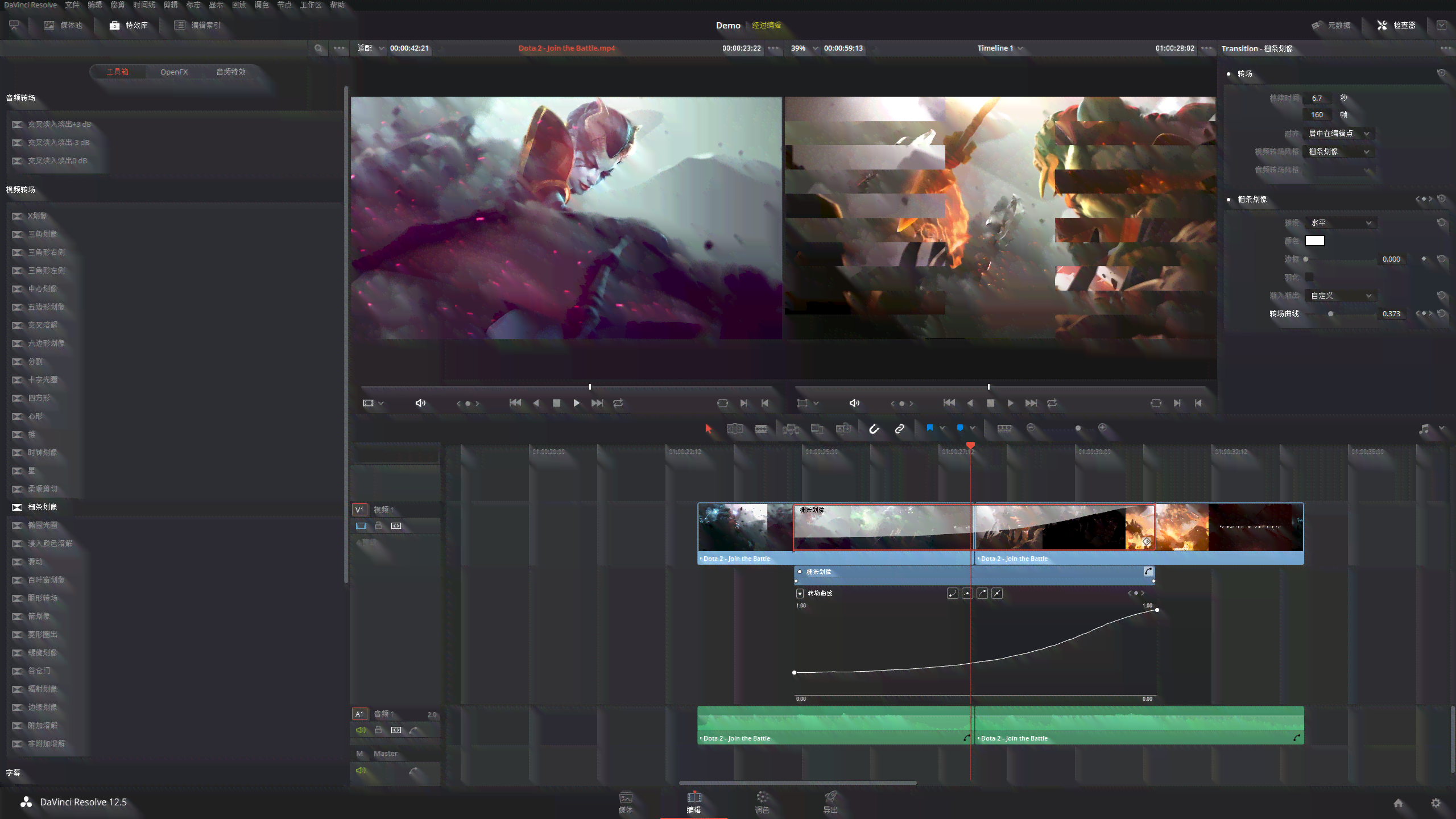Toggle loop in the source viewer
This screenshot has width=1456, height=819.
(x=618, y=403)
